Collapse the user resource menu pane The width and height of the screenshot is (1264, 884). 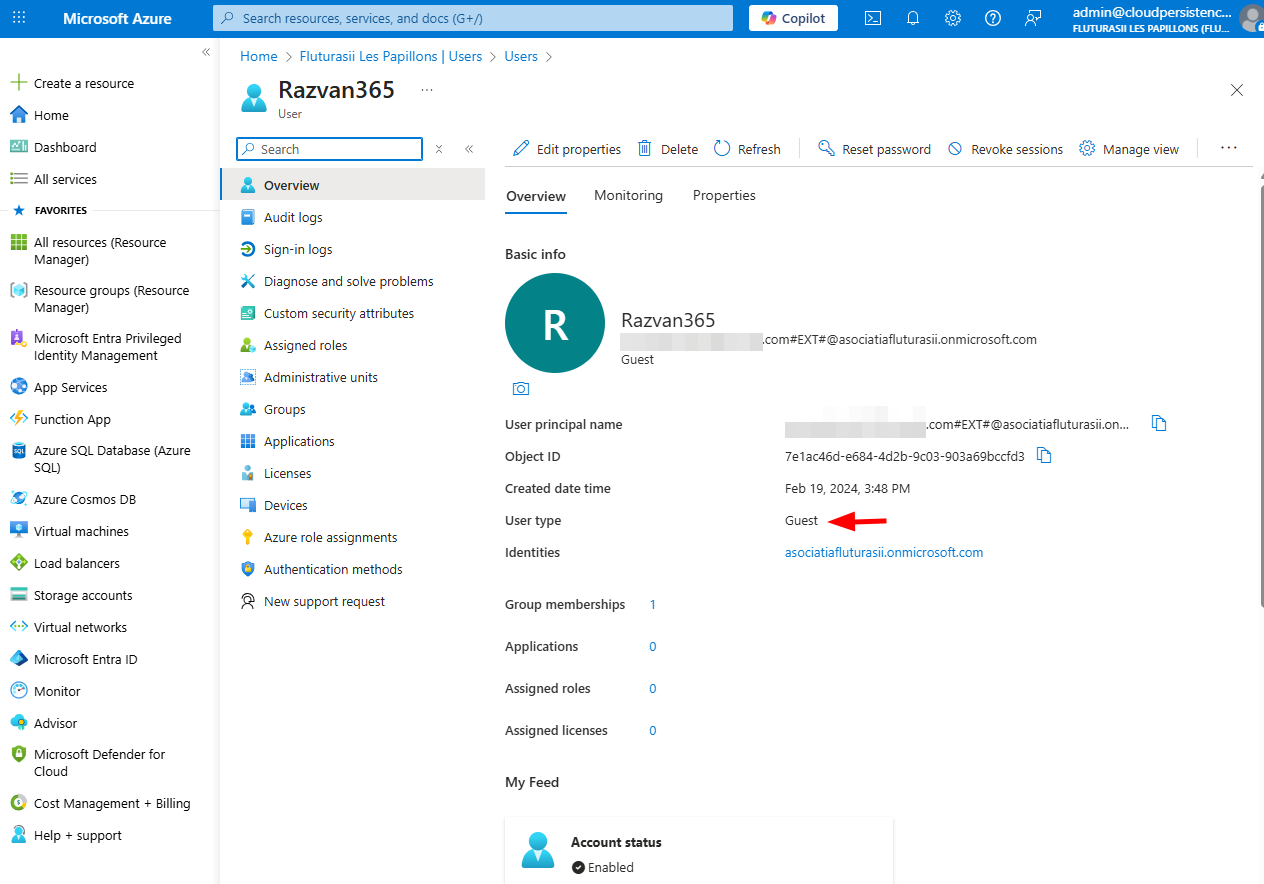click(x=469, y=149)
